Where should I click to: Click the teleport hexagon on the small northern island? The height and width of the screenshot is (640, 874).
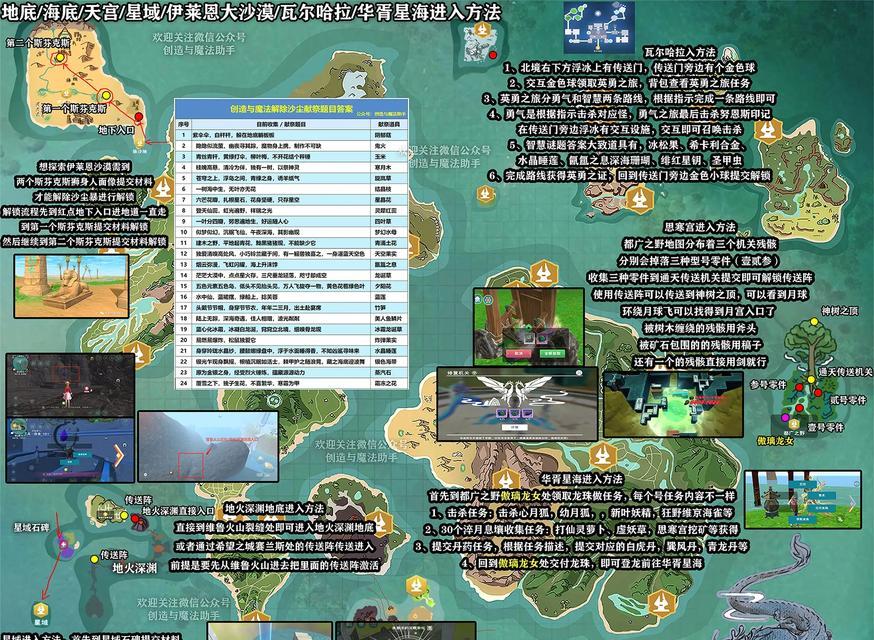pyautogui.click(x=483, y=30)
